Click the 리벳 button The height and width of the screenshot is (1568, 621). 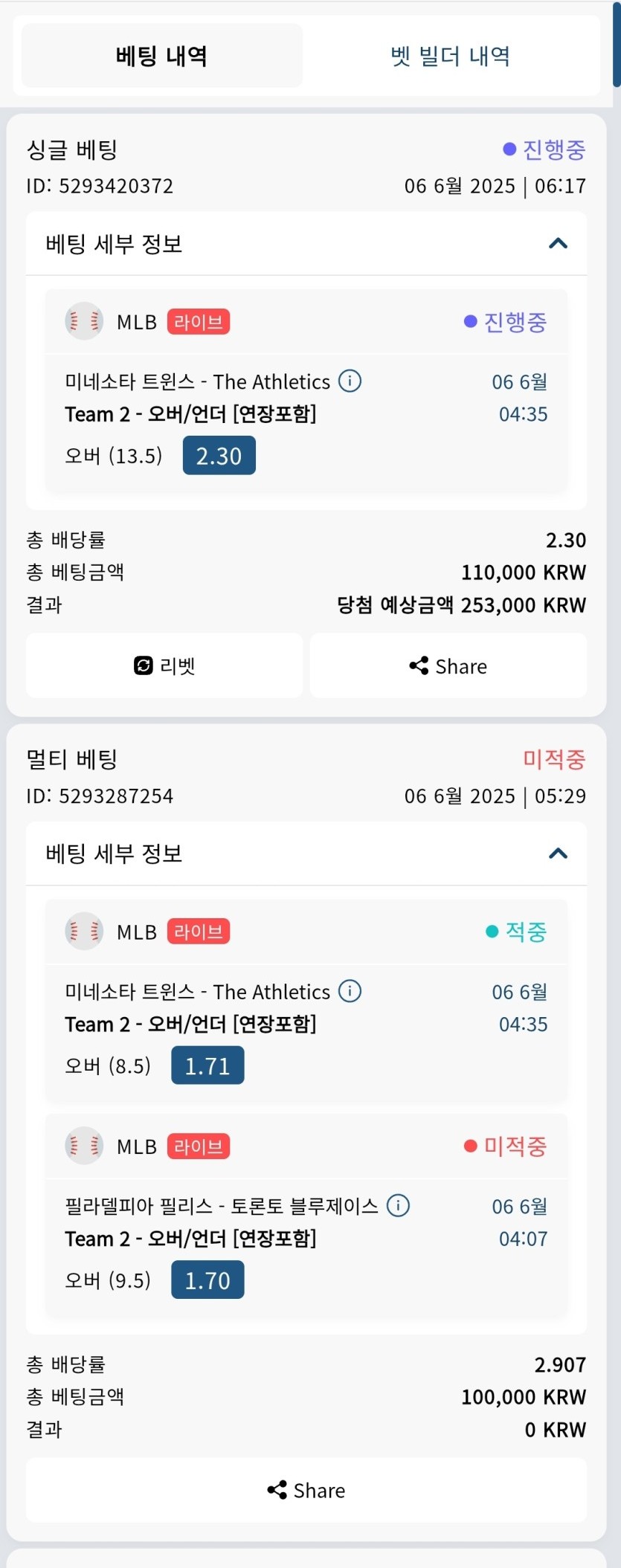[164, 665]
